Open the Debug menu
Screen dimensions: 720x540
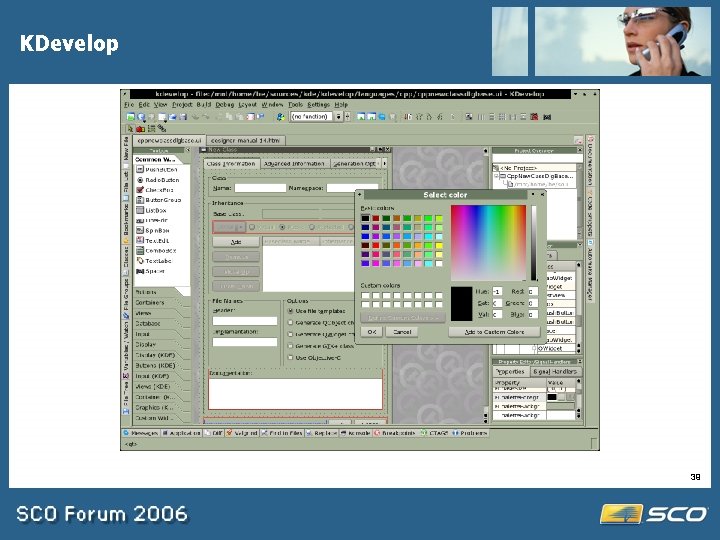point(225,105)
